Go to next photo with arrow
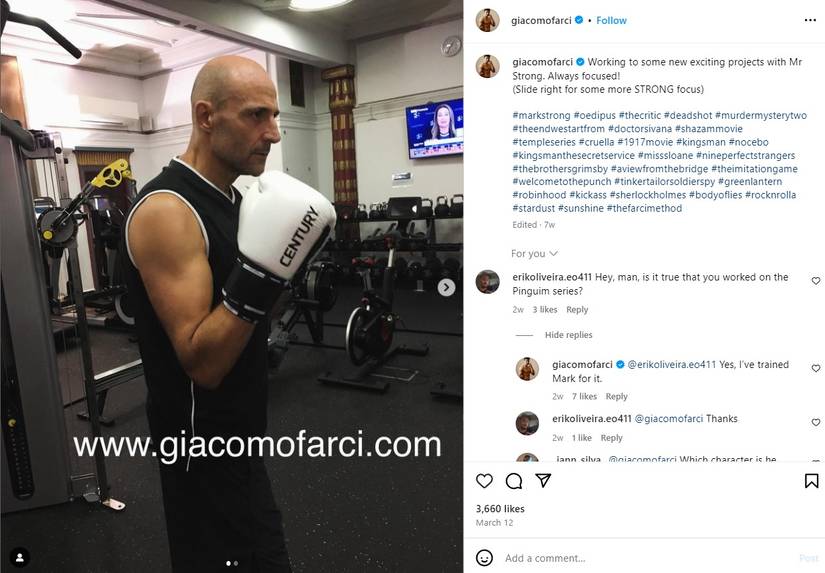 point(446,287)
